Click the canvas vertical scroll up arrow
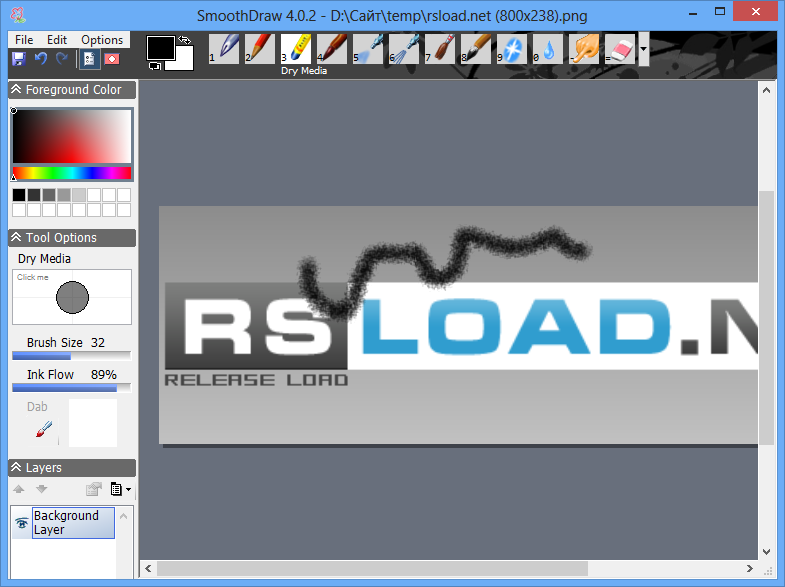 (x=766, y=90)
